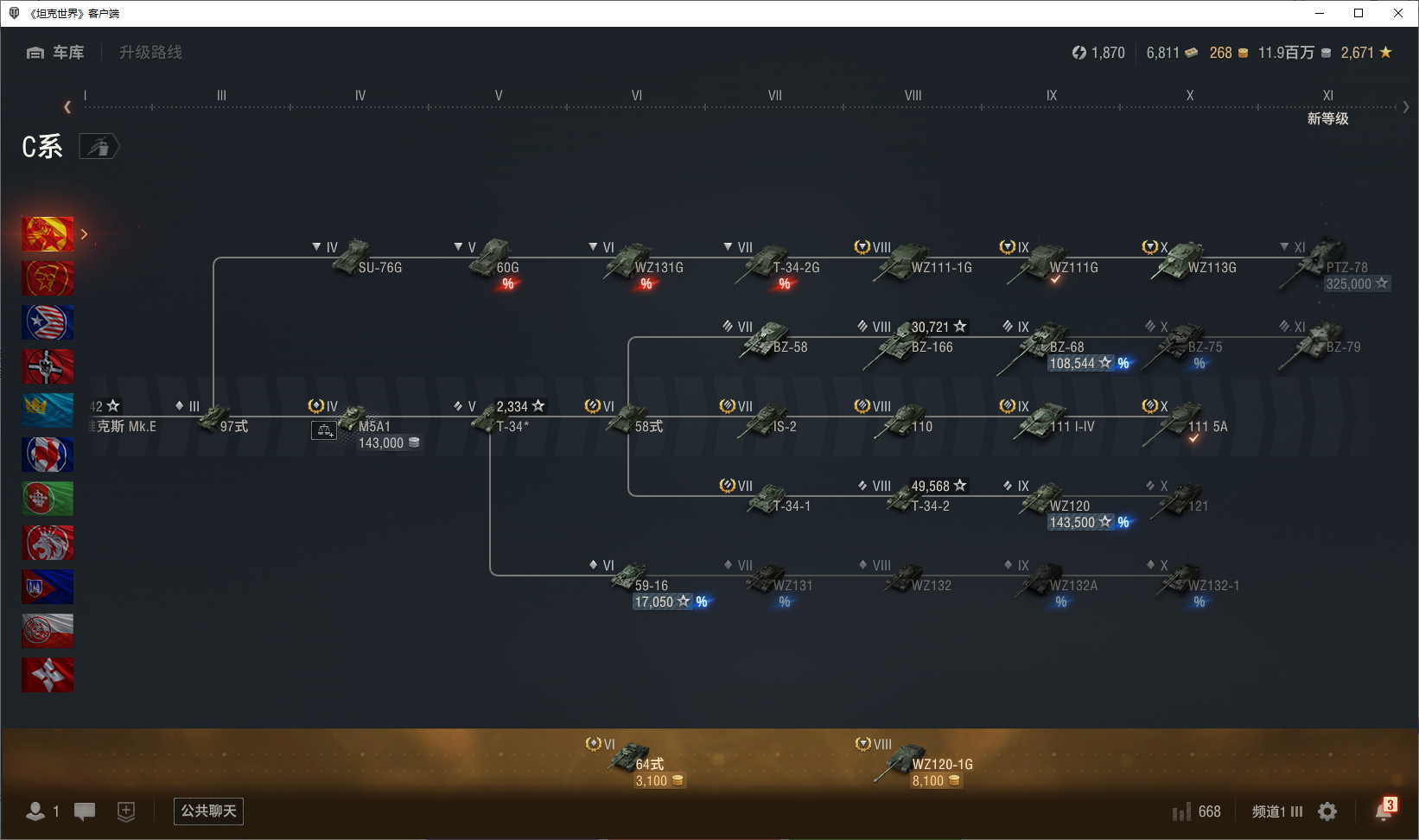Open the settings gear icon
Viewport: 1419px width, 840px height.
point(1327,811)
